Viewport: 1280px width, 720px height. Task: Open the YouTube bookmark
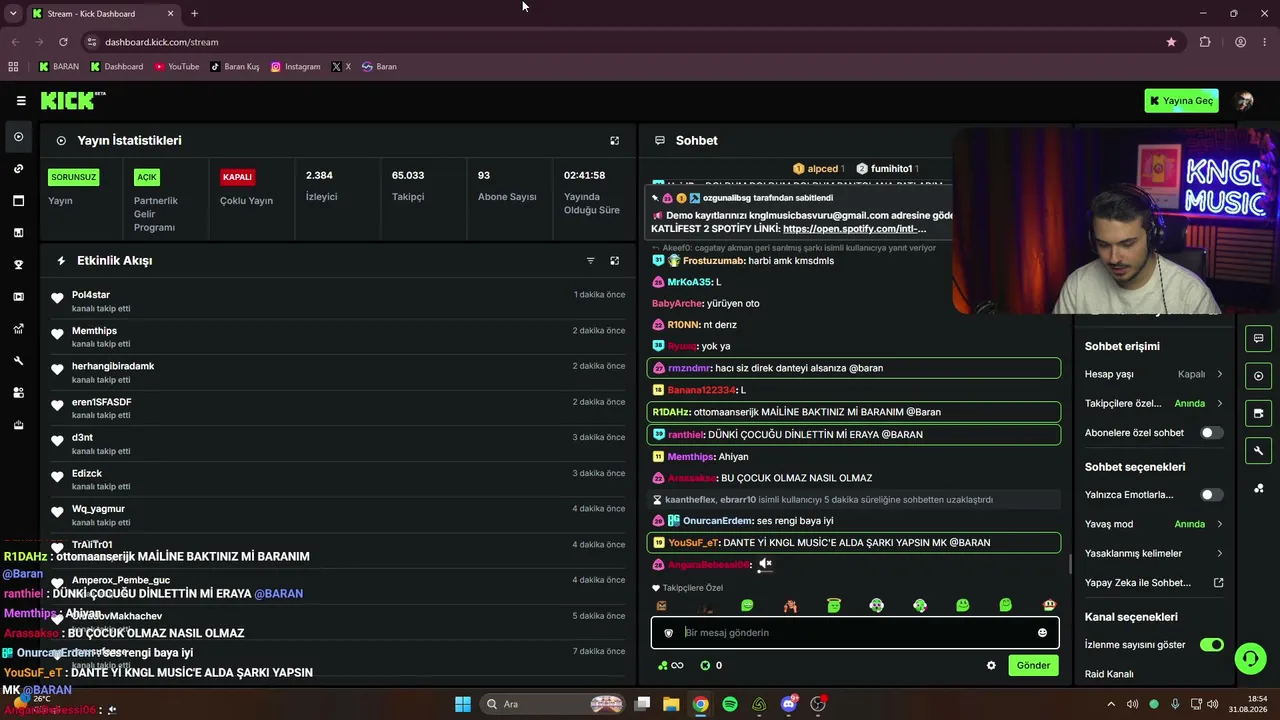click(x=176, y=67)
